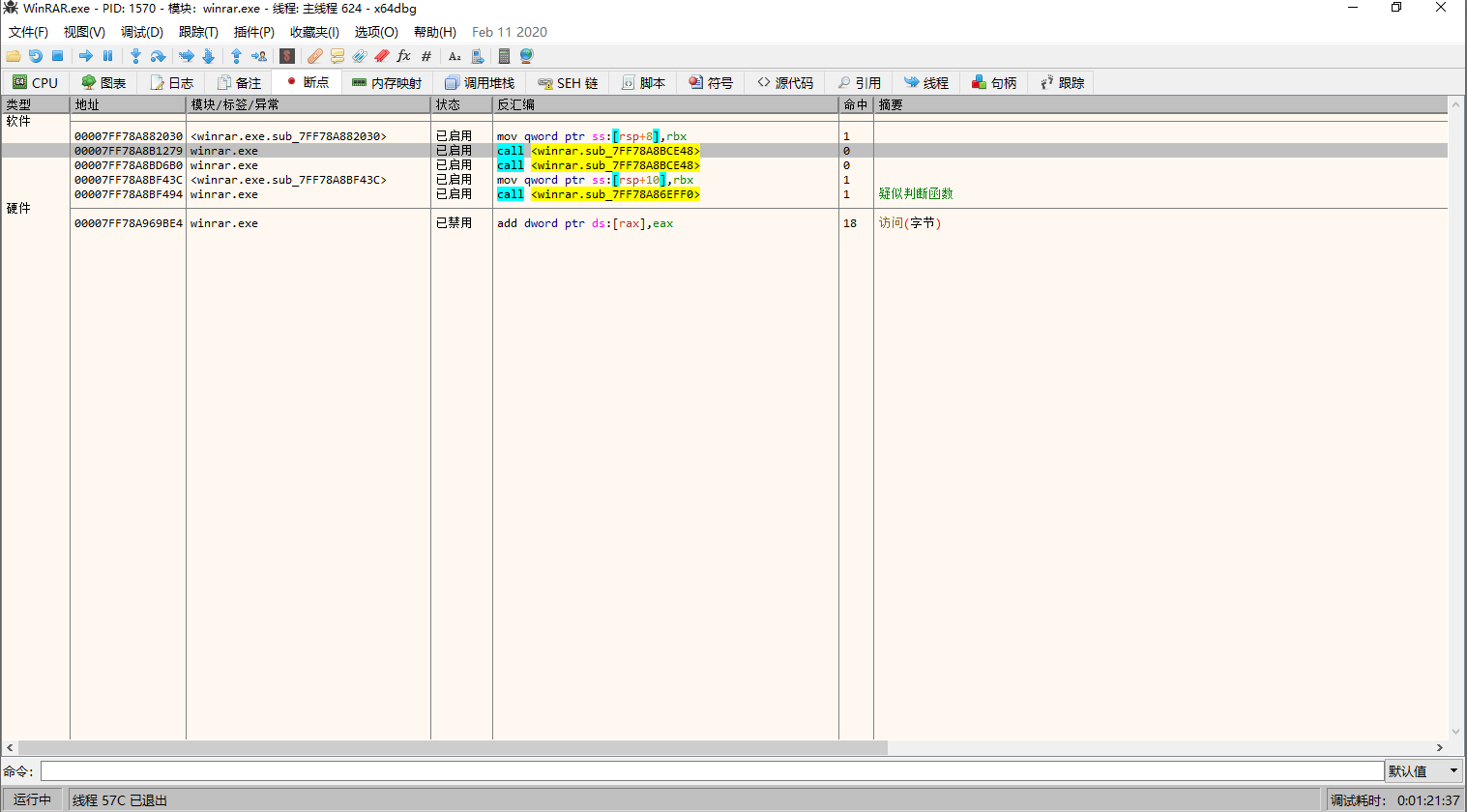The width and height of the screenshot is (1467, 812).
Task: Open the calculator toolbar icon
Action: coord(504,56)
